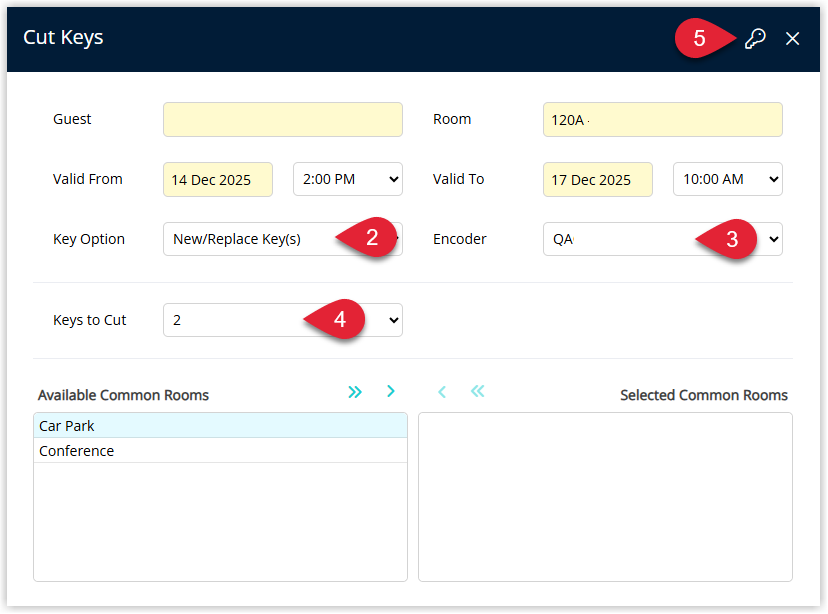The width and height of the screenshot is (828, 614).
Task: Select Conference in Available Common Rooms
Action: click(220, 451)
